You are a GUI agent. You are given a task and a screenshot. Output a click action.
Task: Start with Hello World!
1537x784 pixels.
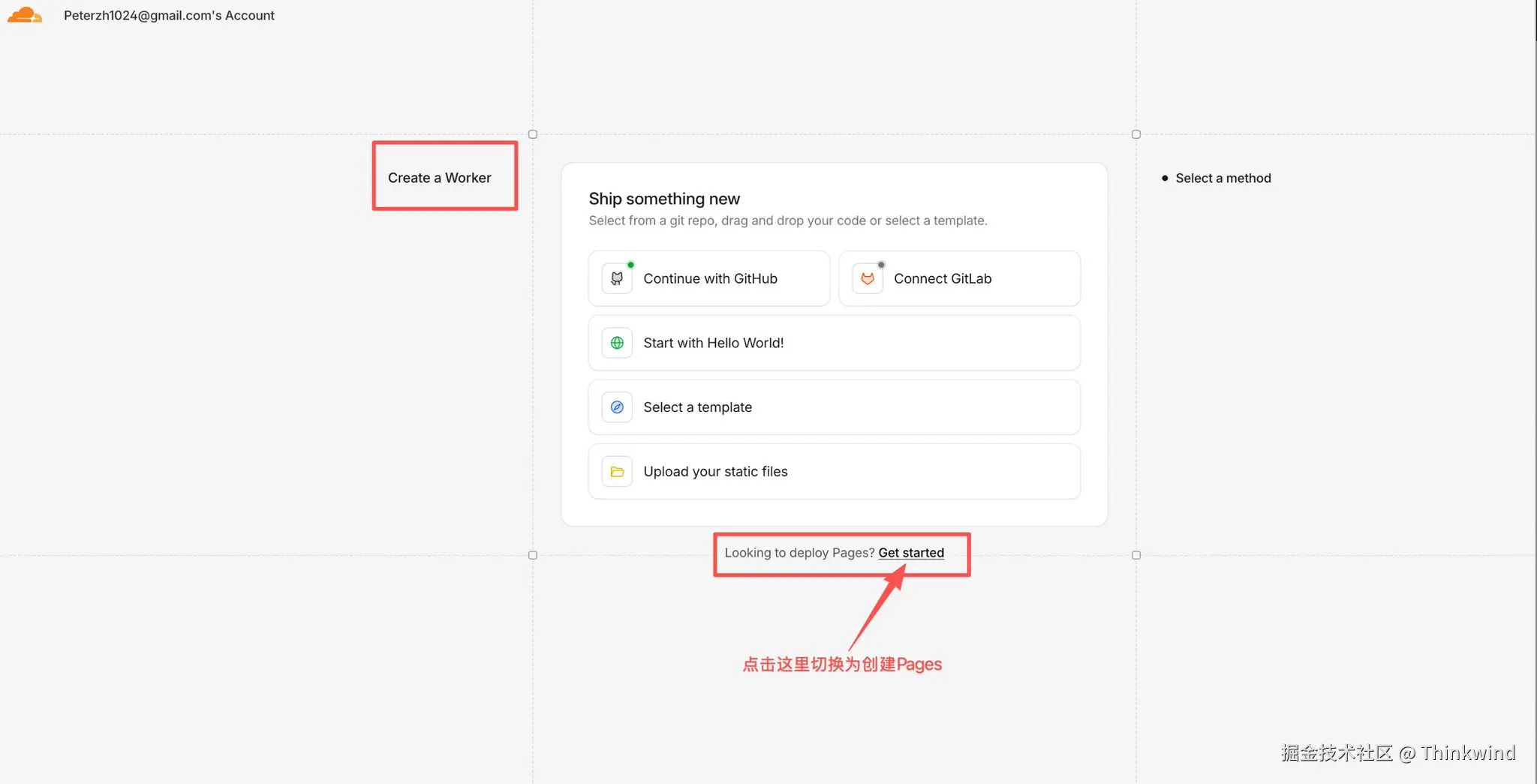click(x=834, y=343)
